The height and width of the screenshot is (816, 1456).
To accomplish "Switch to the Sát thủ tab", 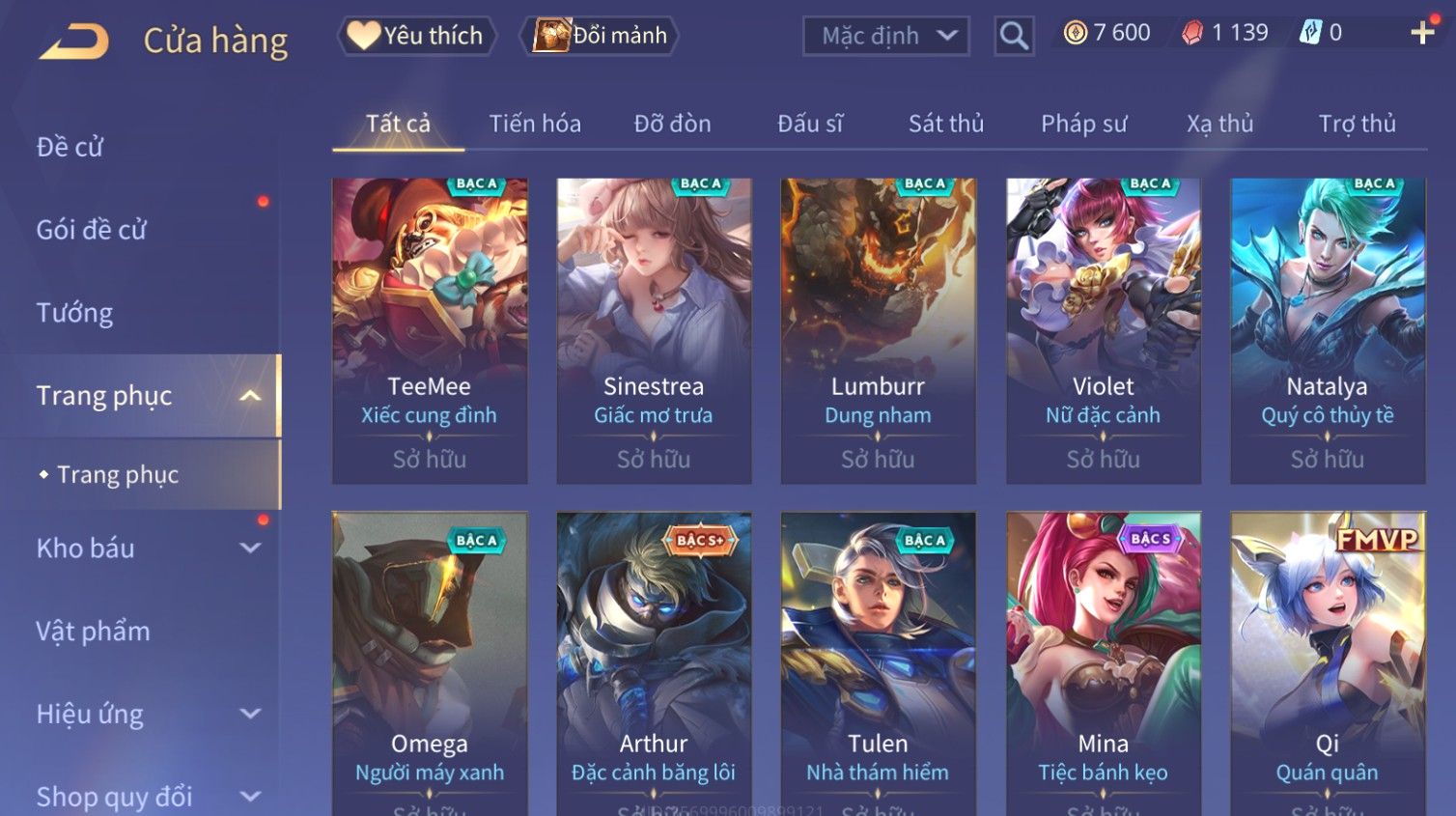I will pyautogui.click(x=945, y=124).
